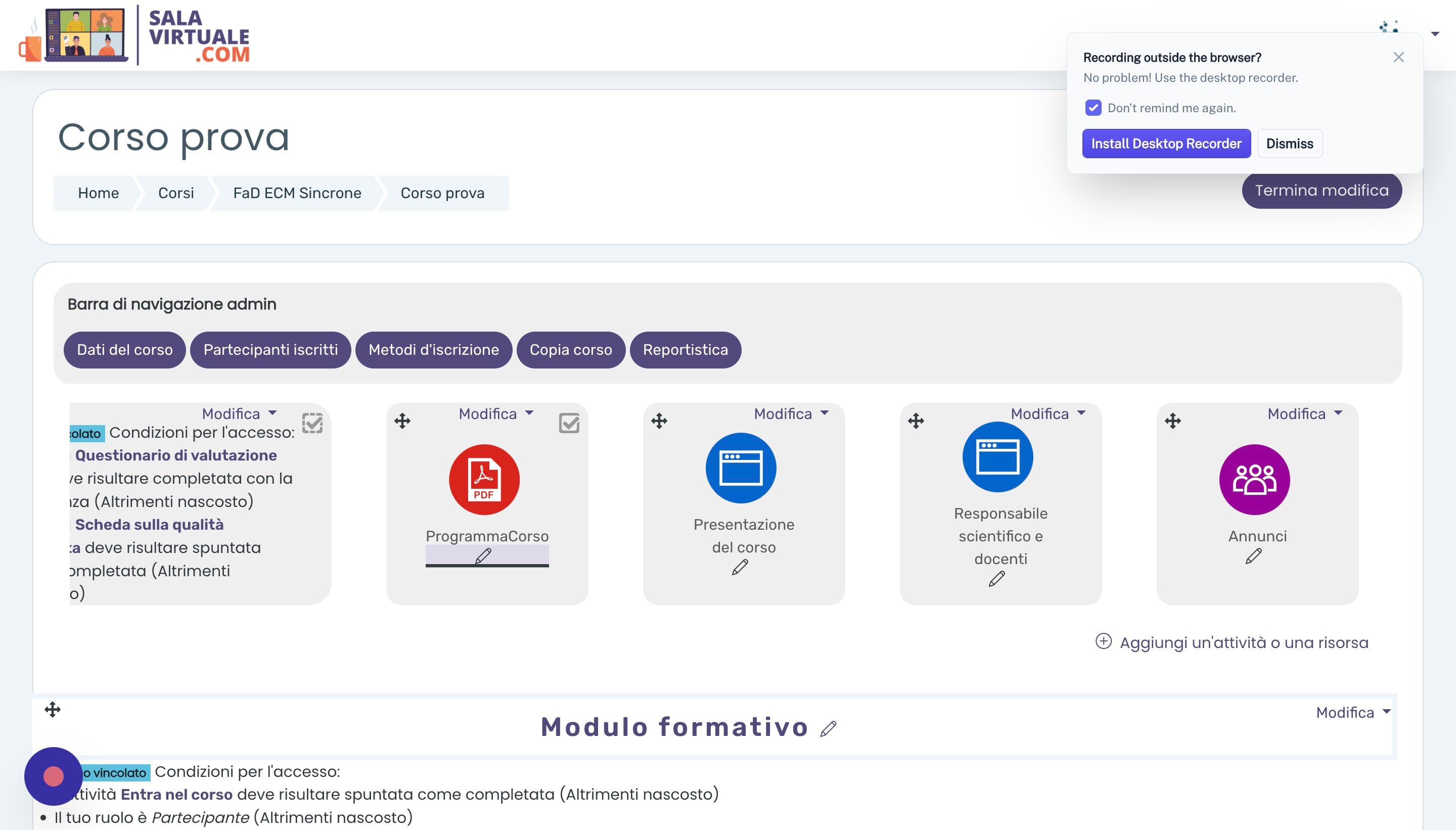This screenshot has height=830, width=1456.
Task: Edit Annunci title with pencil icon
Action: (x=1253, y=556)
